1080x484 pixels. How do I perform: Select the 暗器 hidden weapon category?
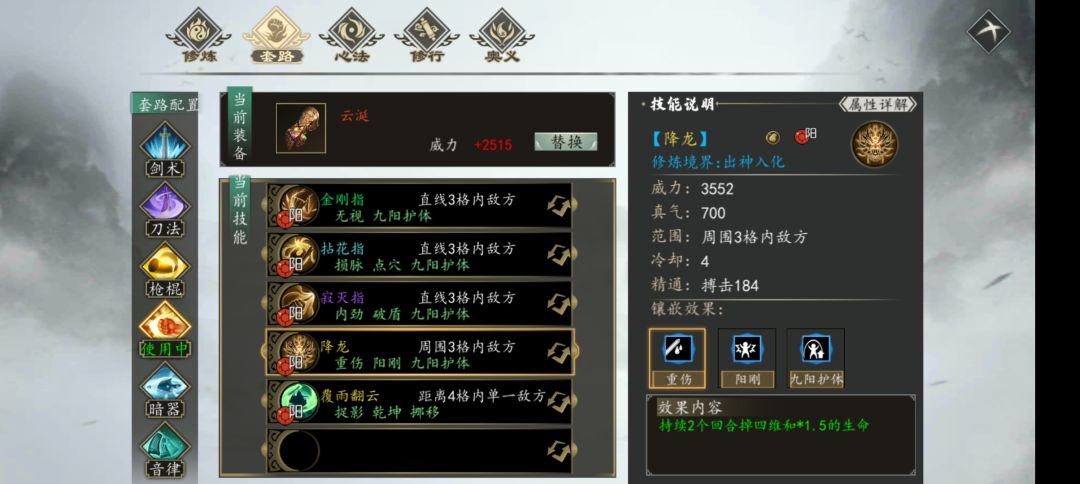(165, 390)
